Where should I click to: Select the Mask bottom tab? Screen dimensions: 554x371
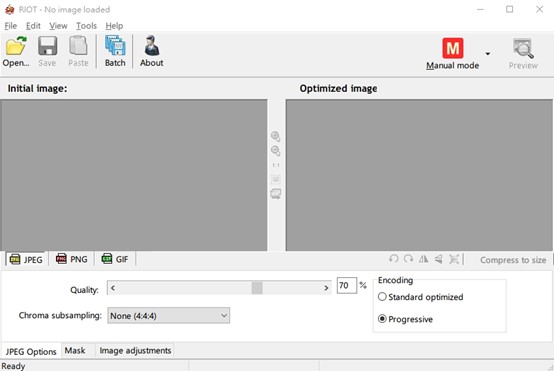click(75, 351)
